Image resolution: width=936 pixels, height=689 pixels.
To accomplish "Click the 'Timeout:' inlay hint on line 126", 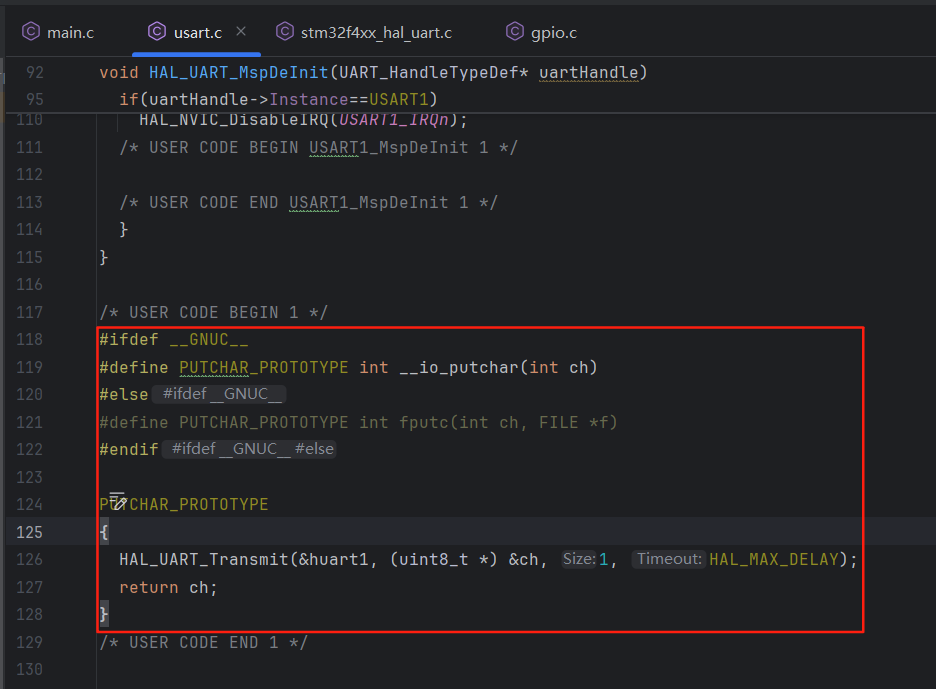I will (669, 559).
